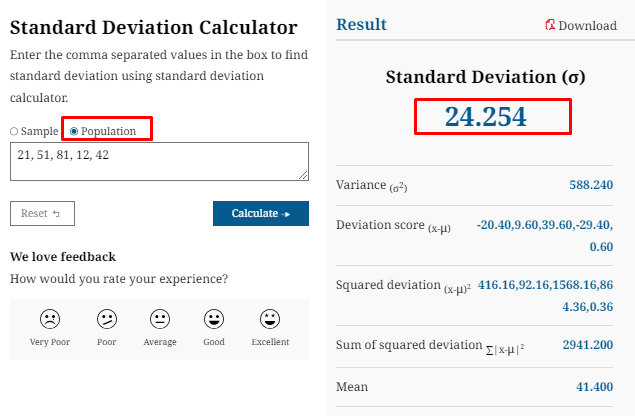
Task: Rate experience as Poor face
Action: pos(107,319)
